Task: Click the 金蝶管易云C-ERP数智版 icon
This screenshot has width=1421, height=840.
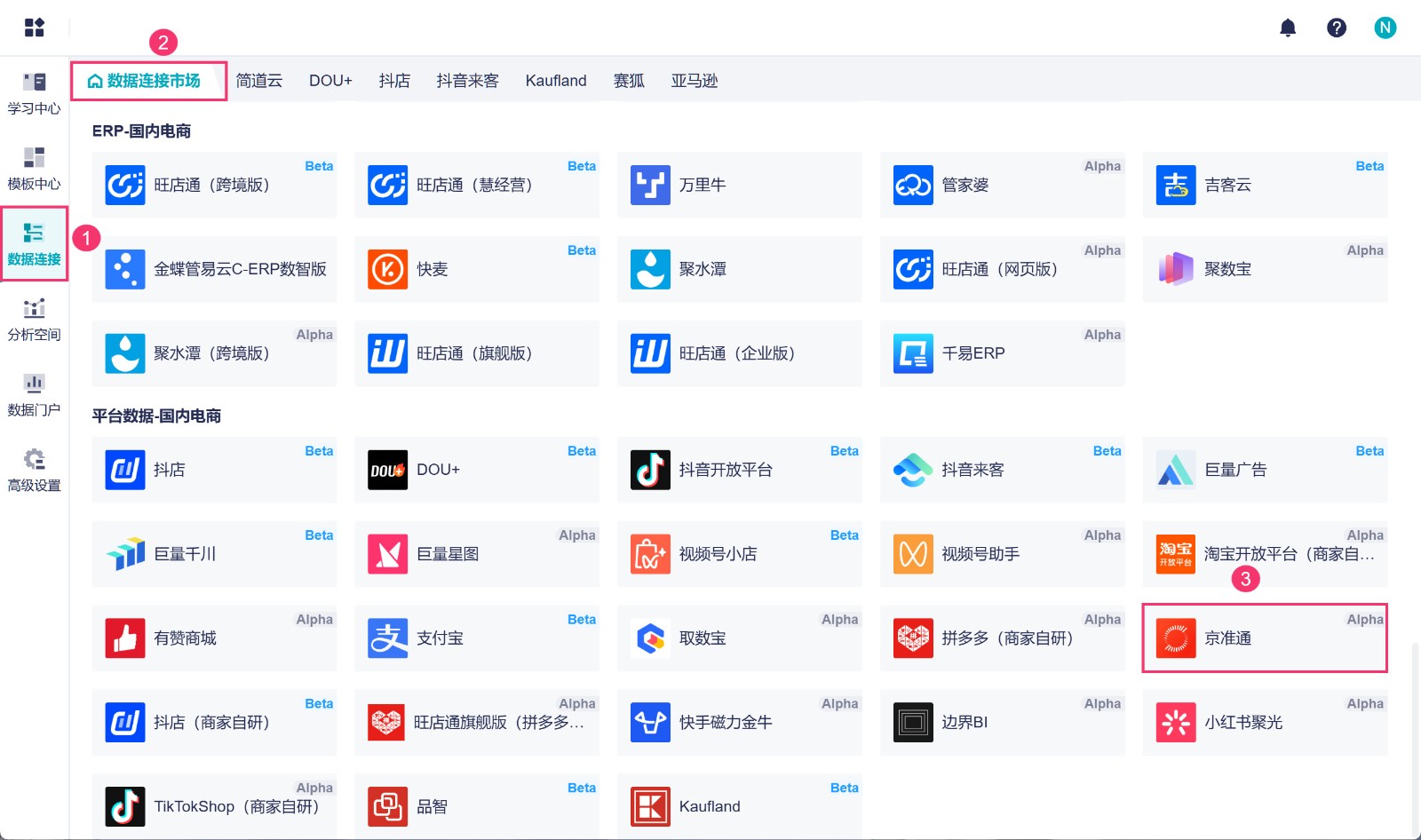Action: tap(125, 269)
